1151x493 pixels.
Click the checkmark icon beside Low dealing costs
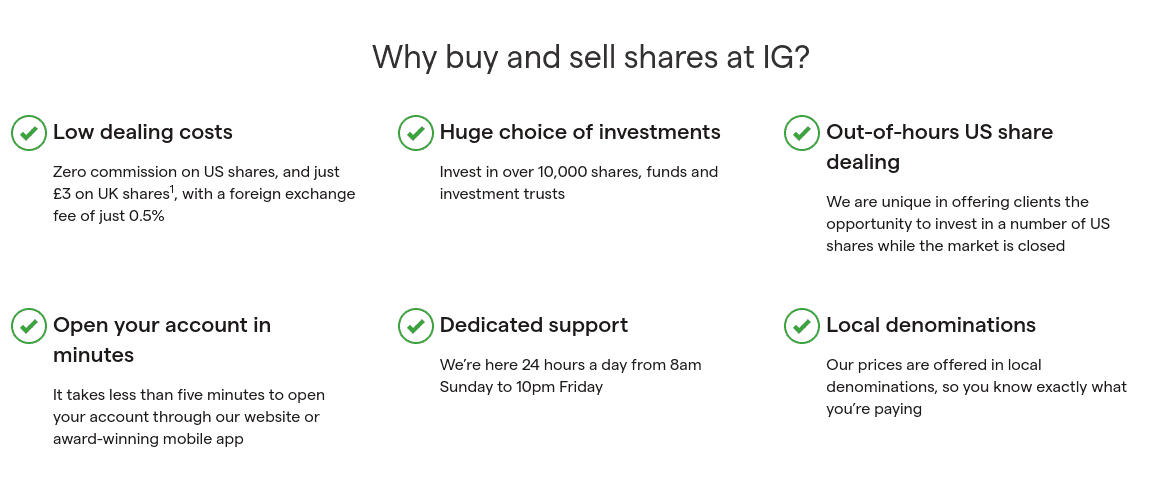(29, 133)
